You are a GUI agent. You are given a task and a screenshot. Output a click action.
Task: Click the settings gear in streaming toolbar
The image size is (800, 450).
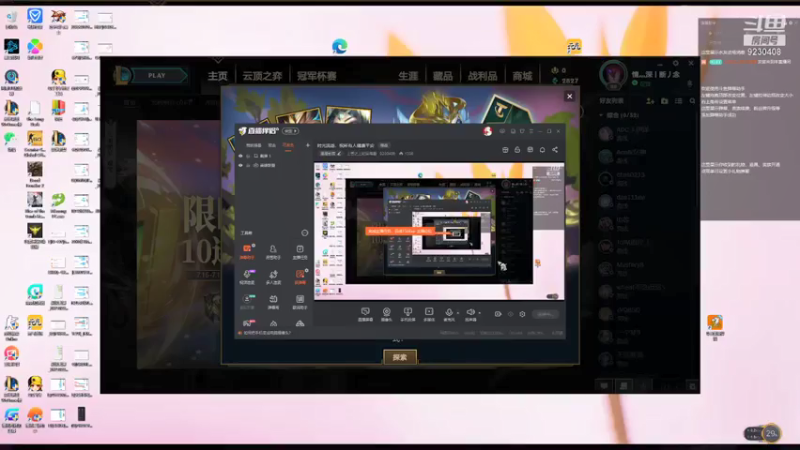522,314
